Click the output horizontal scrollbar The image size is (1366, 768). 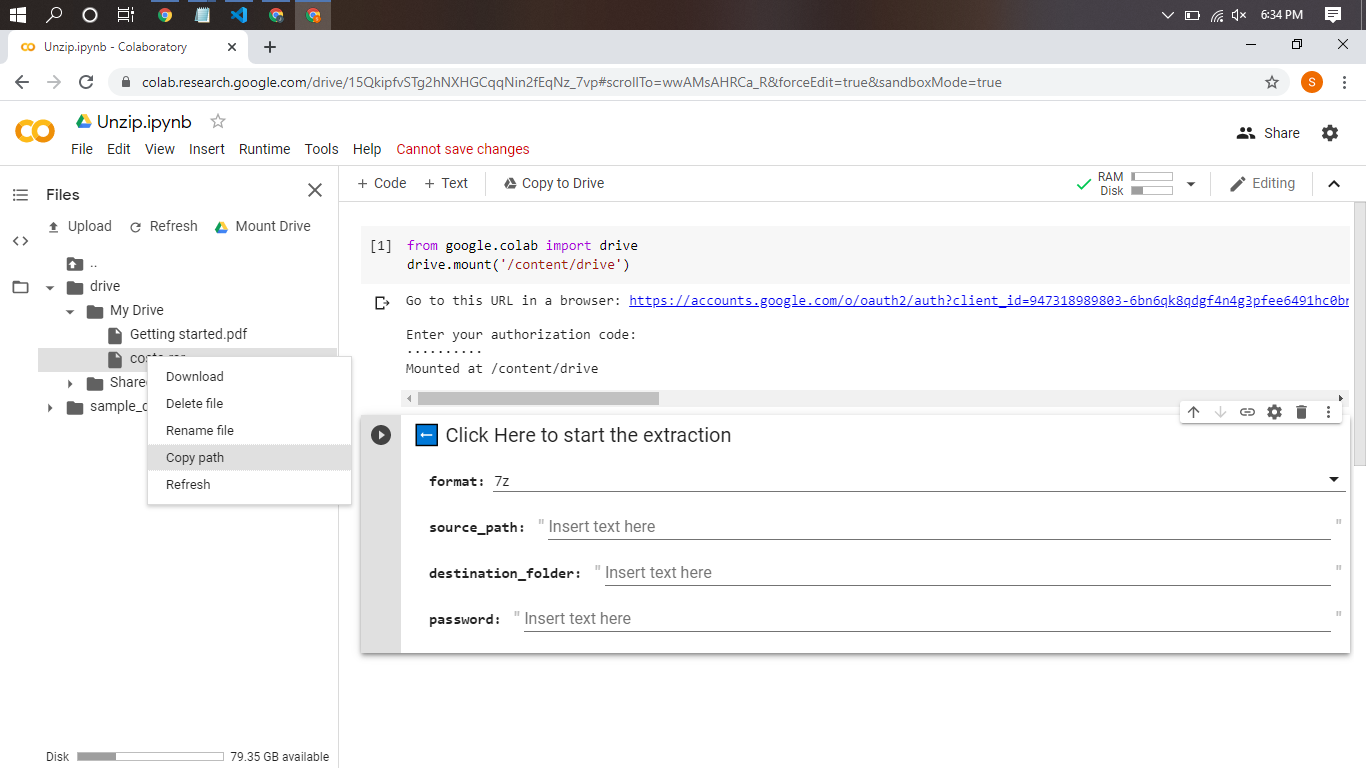click(x=538, y=398)
